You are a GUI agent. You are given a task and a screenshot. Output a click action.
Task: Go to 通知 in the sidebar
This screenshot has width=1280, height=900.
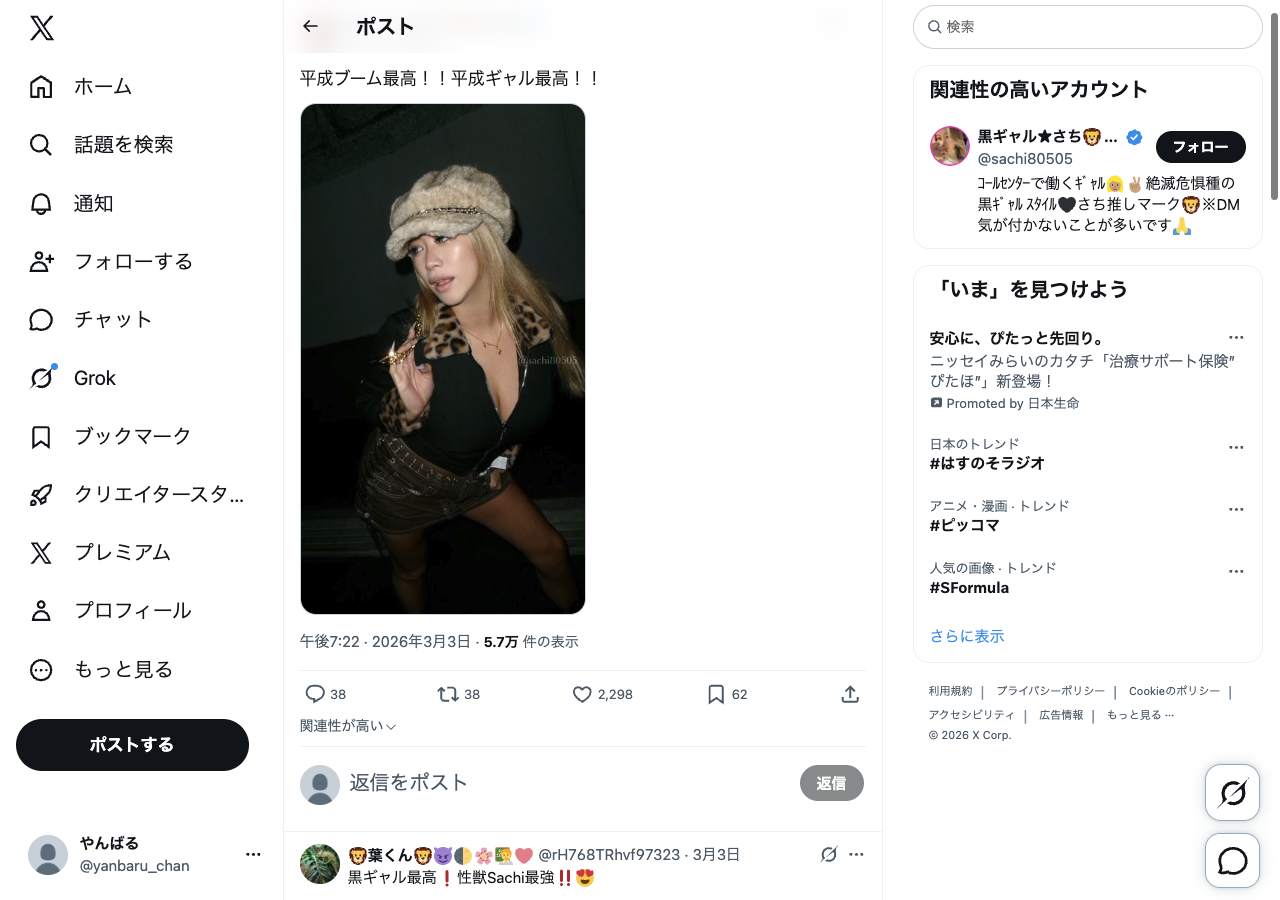click(93, 203)
